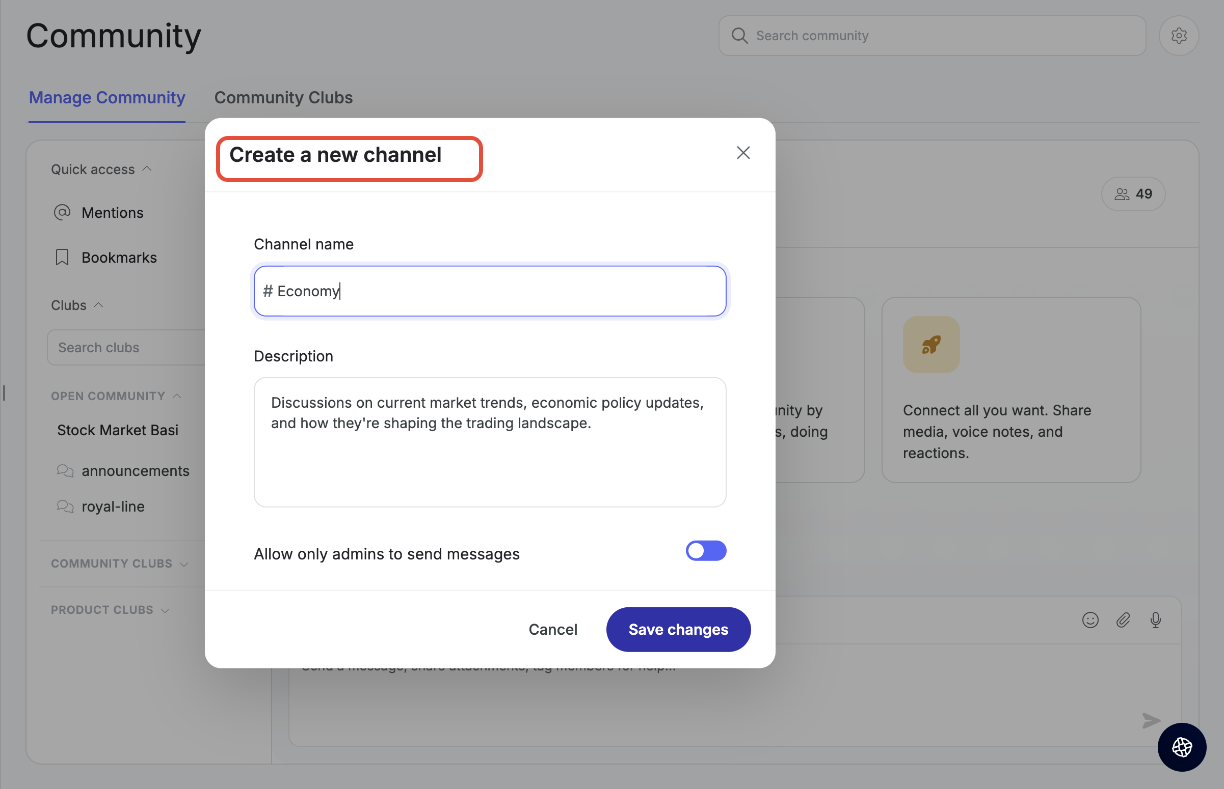Switch to the Community Clubs tab

[x=283, y=98]
